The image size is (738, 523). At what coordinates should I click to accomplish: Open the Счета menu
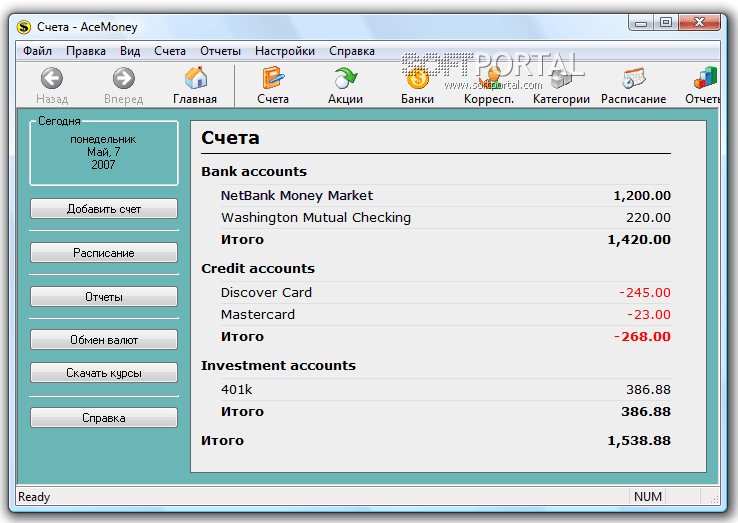point(170,51)
